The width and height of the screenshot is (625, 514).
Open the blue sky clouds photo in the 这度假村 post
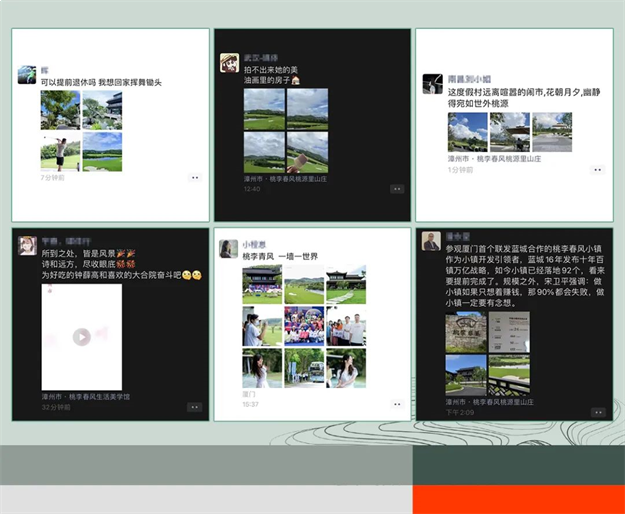468,132
